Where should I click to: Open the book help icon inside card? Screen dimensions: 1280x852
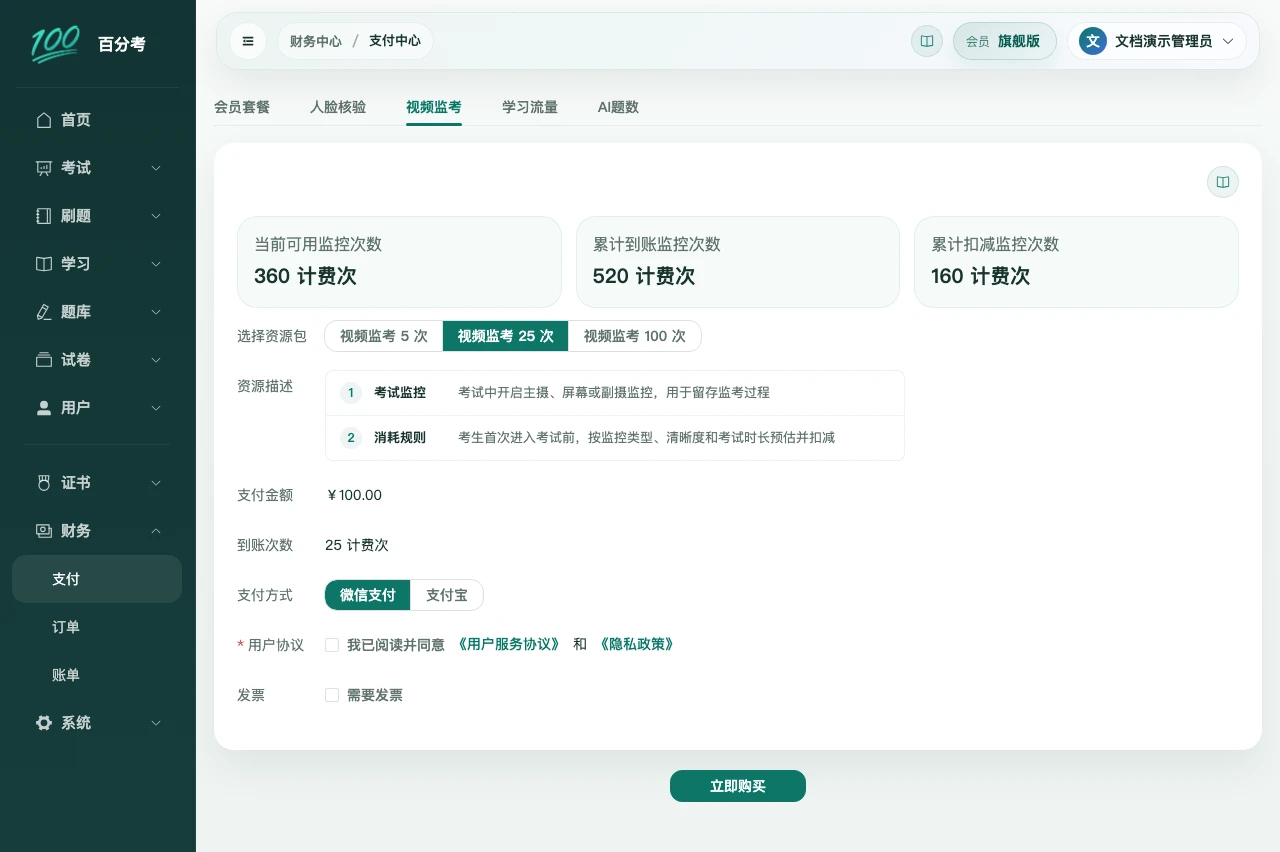click(x=1223, y=182)
